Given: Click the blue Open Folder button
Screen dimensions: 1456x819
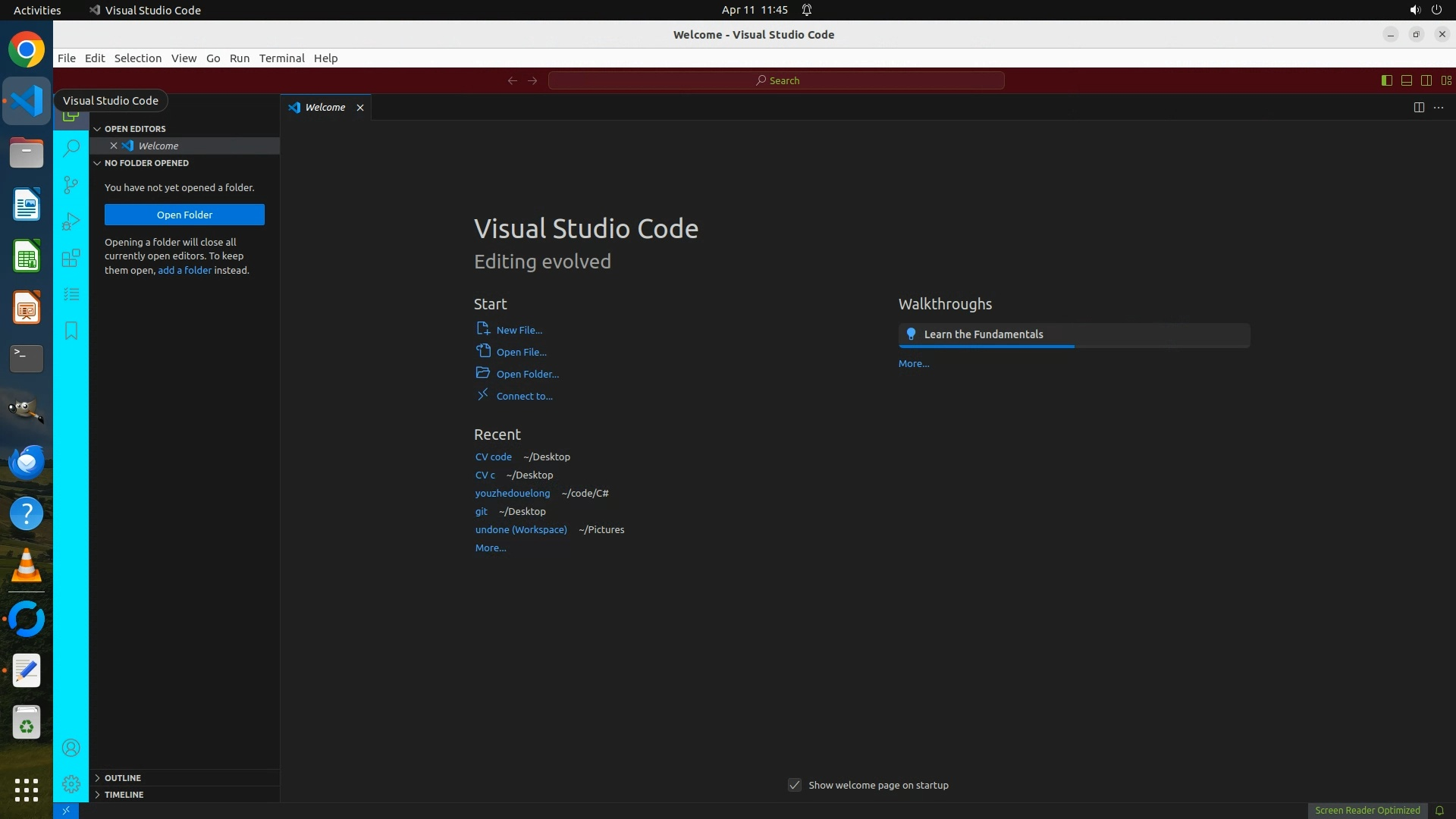Looking at the screenshot, I should [184, 215].
